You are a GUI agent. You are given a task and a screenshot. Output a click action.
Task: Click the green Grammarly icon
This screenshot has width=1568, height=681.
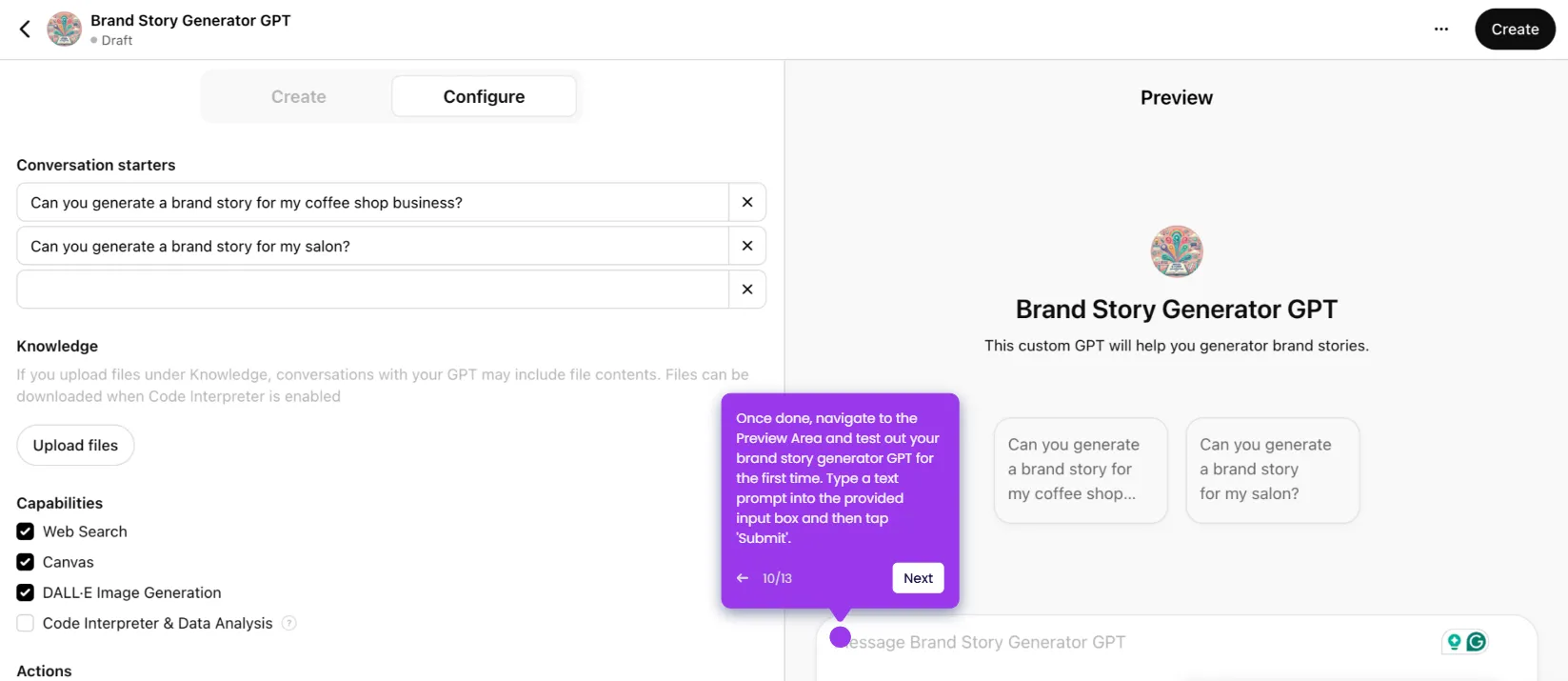pos(1477,642)
